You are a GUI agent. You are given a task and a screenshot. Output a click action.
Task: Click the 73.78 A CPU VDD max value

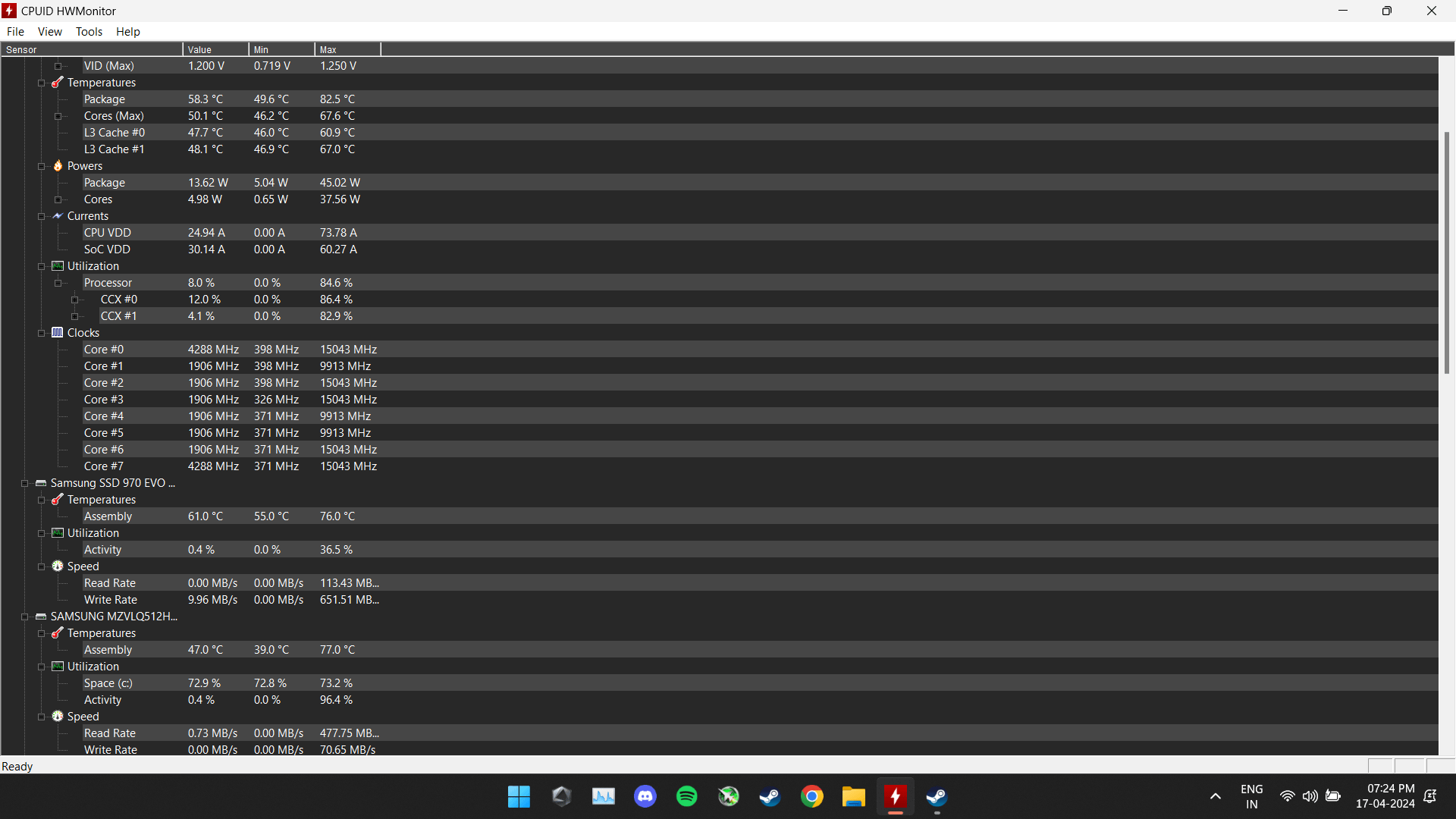tap(338, 233)
